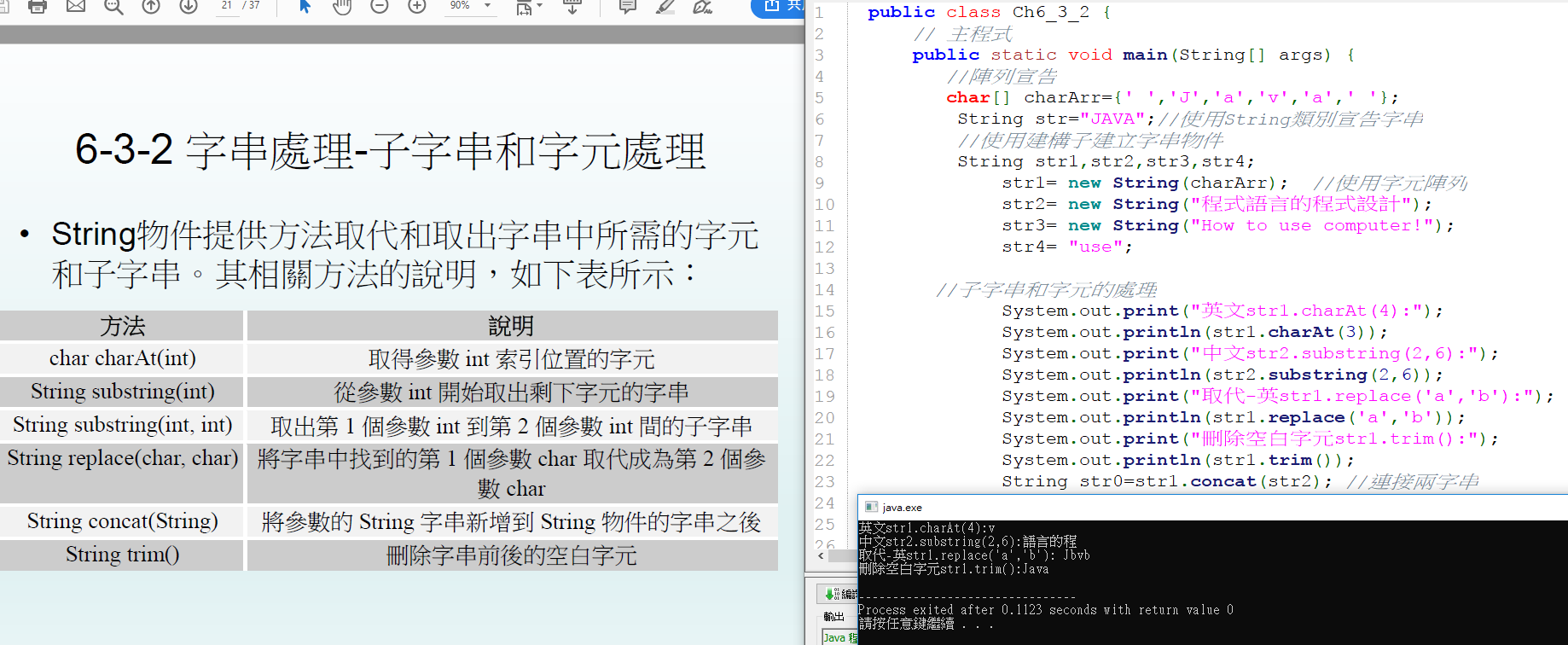Open the find text magnifier tool
Screen dimensions: 1568x645
(113, 7)
